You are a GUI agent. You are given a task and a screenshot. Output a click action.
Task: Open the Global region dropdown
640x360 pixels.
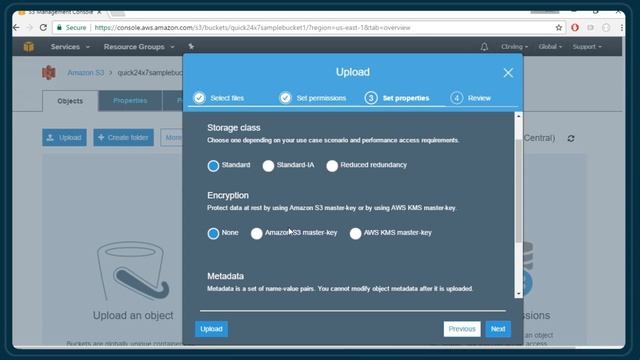point(550,47)
